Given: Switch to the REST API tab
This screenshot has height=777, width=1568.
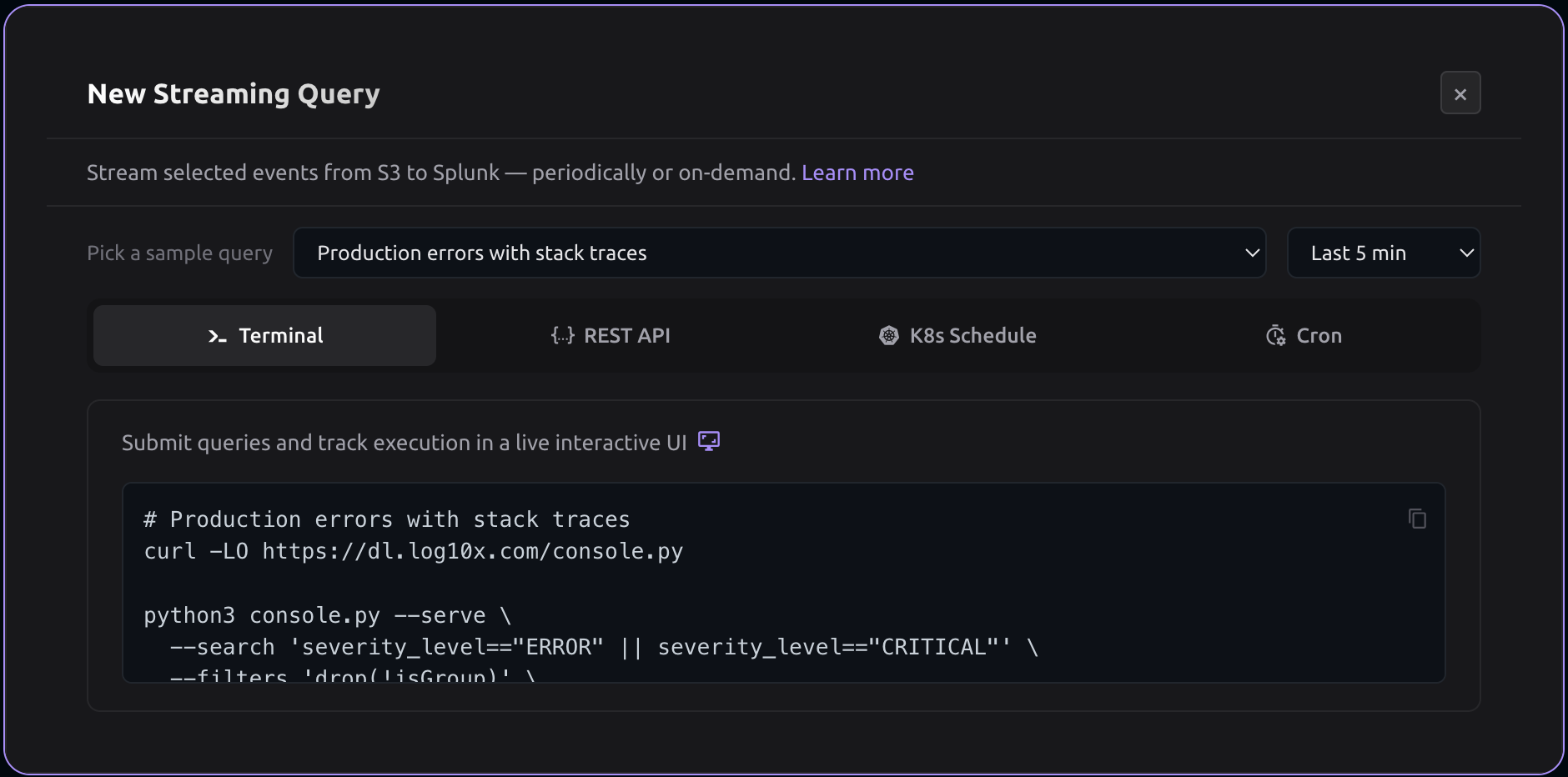Looking at the screenshot, I should pyautogui.click(x=626, y=336).
